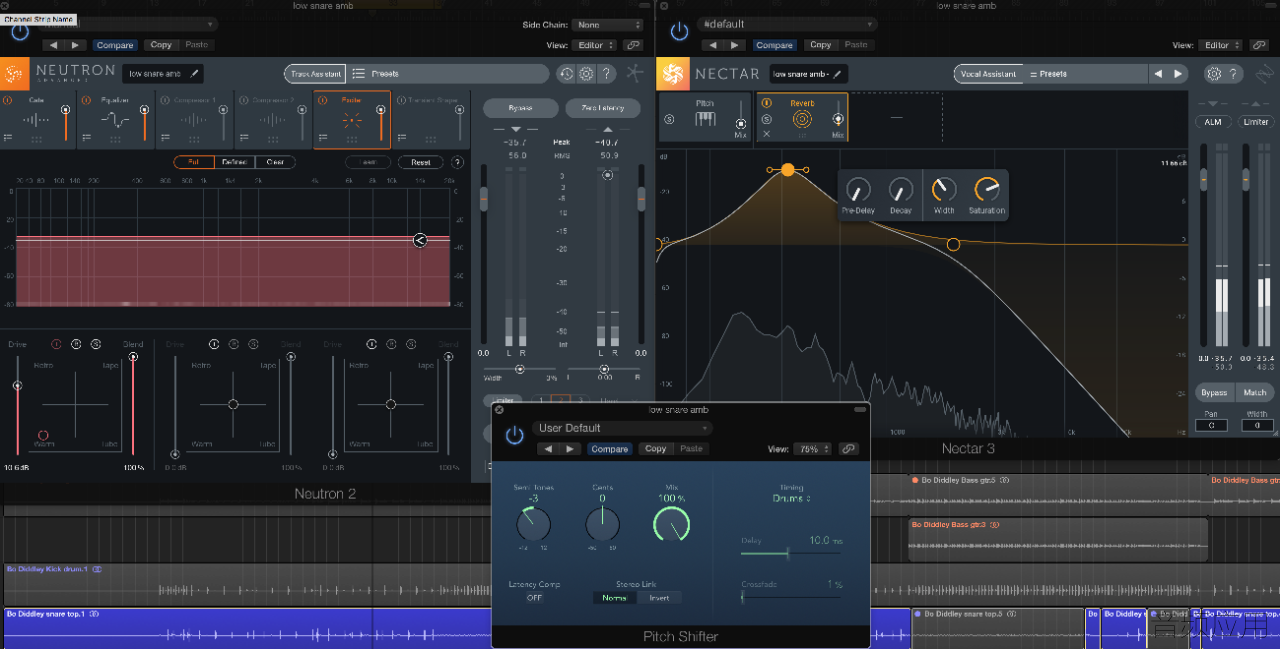Toggle power button in Nectar plugin header
This screenshot has width=1280, height=649.
pyautogui.click(x=679, y=31)
